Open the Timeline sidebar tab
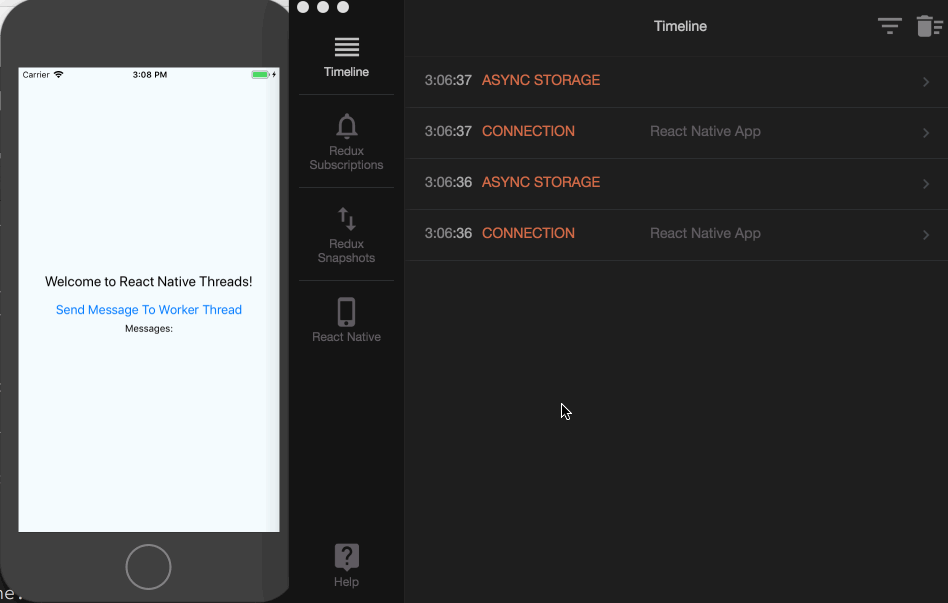 (346, 56)
